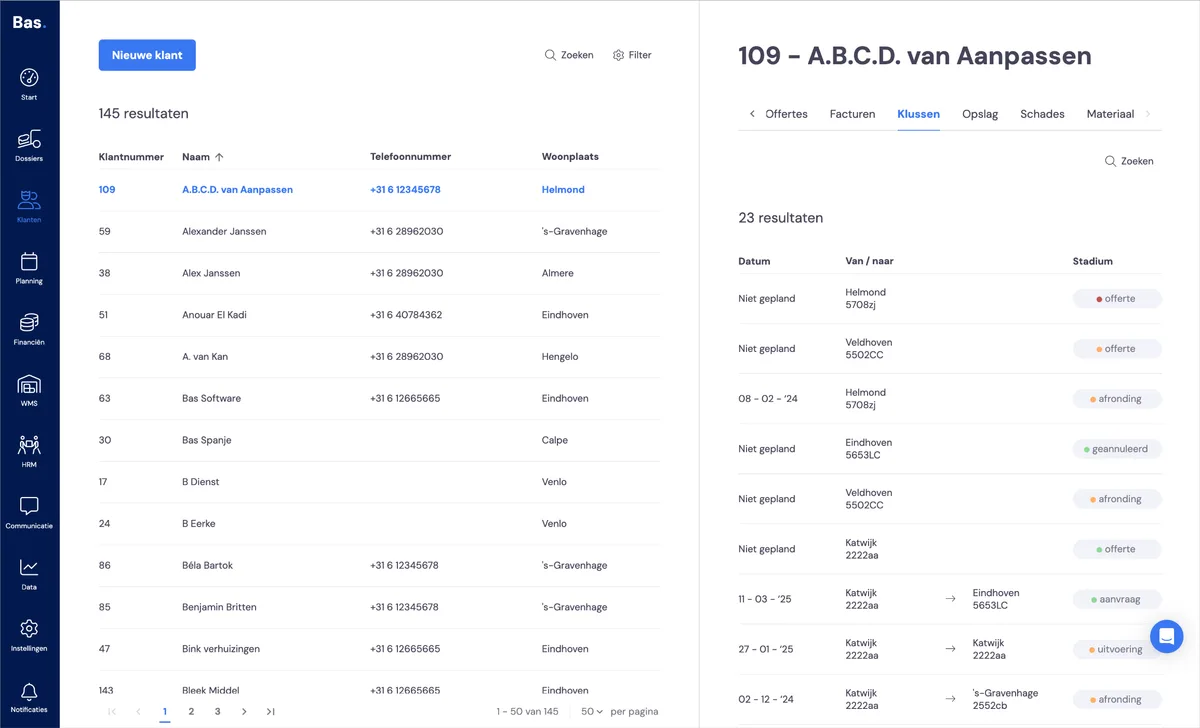This screenshot has width=1200, height=728.
Task: Go to previous page of results
Action: 138,712
